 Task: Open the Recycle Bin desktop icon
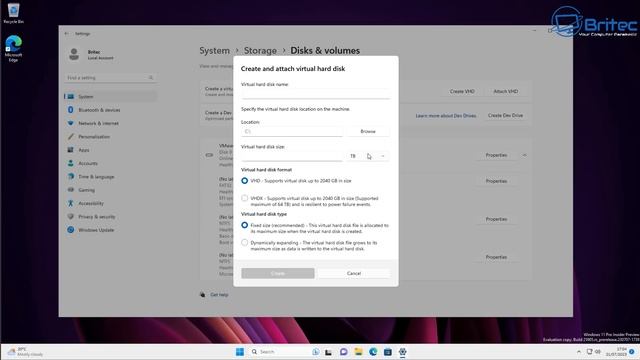[x=13, y=13]
